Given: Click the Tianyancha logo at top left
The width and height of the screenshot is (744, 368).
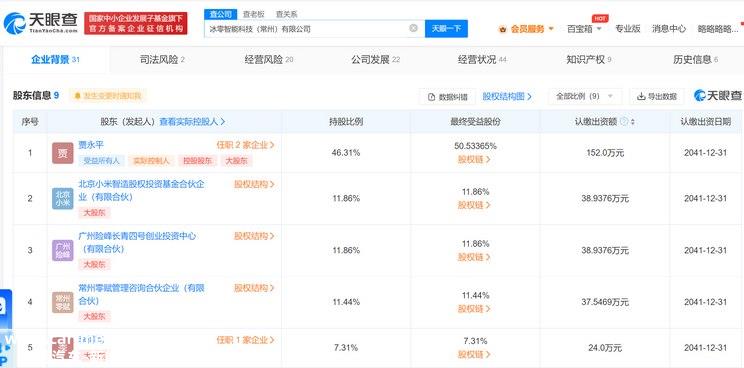Looking at the screenshot, I should [40, 23].
